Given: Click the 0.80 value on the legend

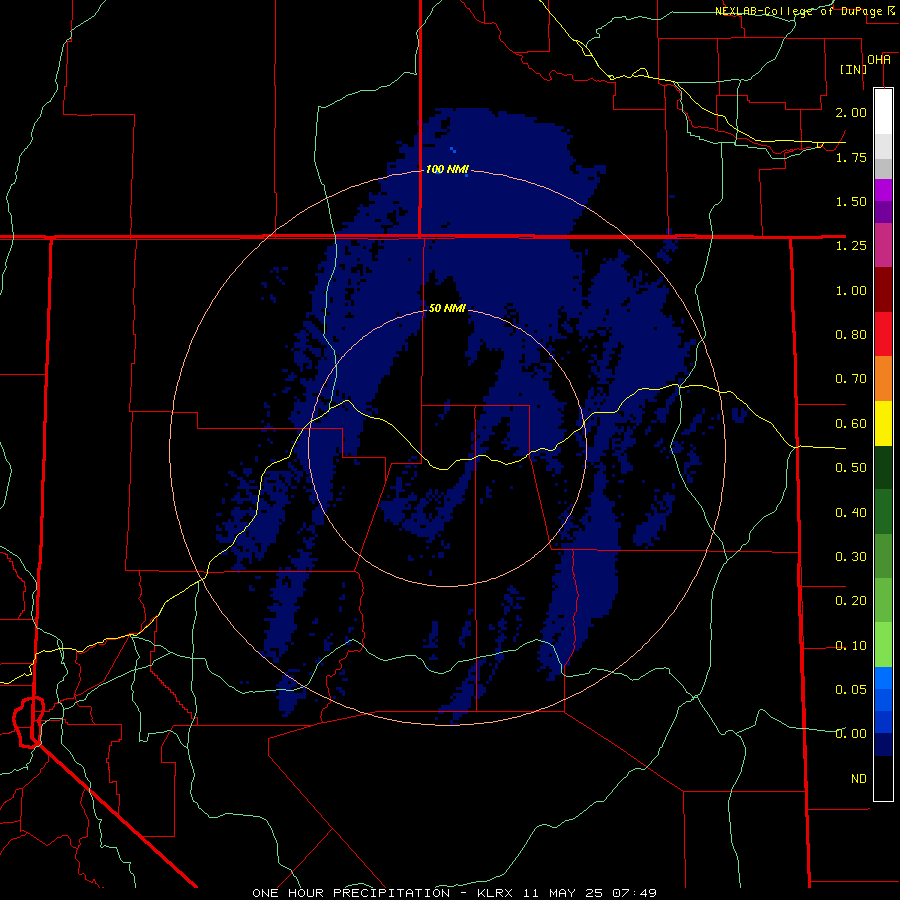Looking at the screenshot, I should pyautogui.click(x=851, y=335).
